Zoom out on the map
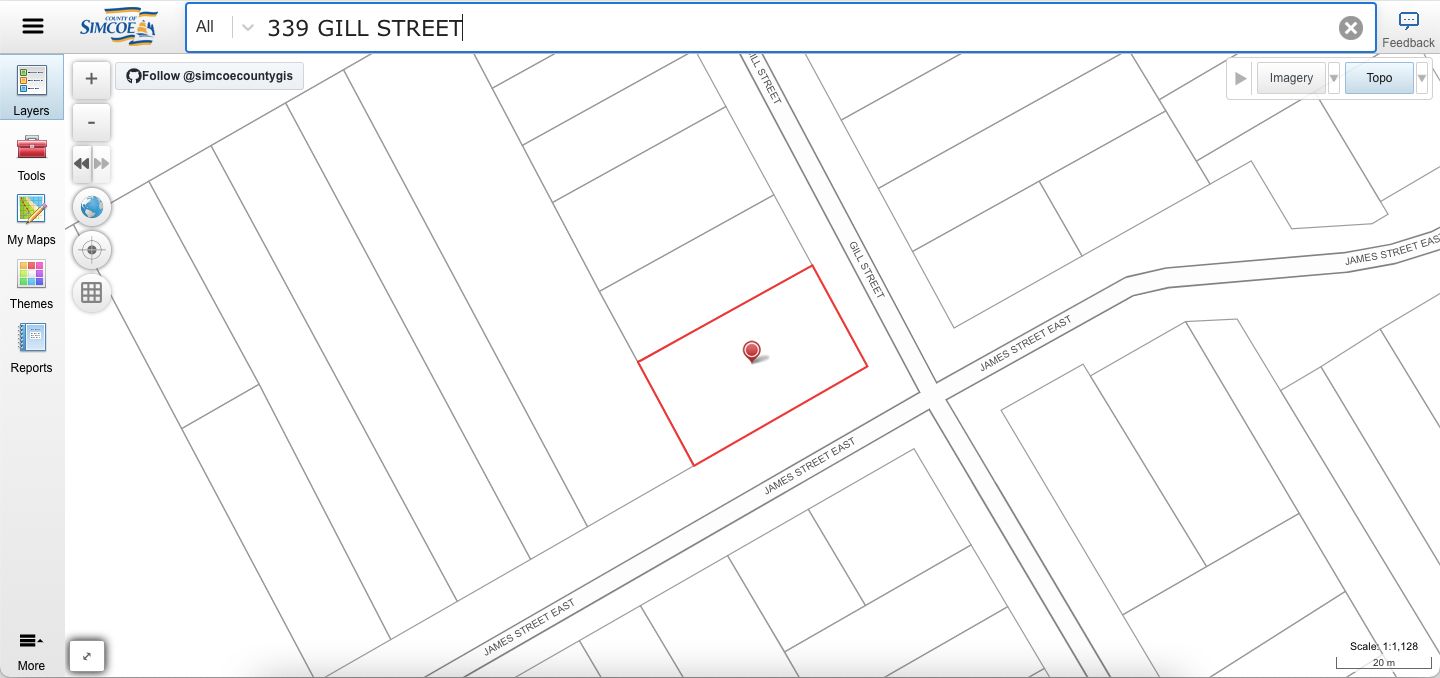 point(92,122)
